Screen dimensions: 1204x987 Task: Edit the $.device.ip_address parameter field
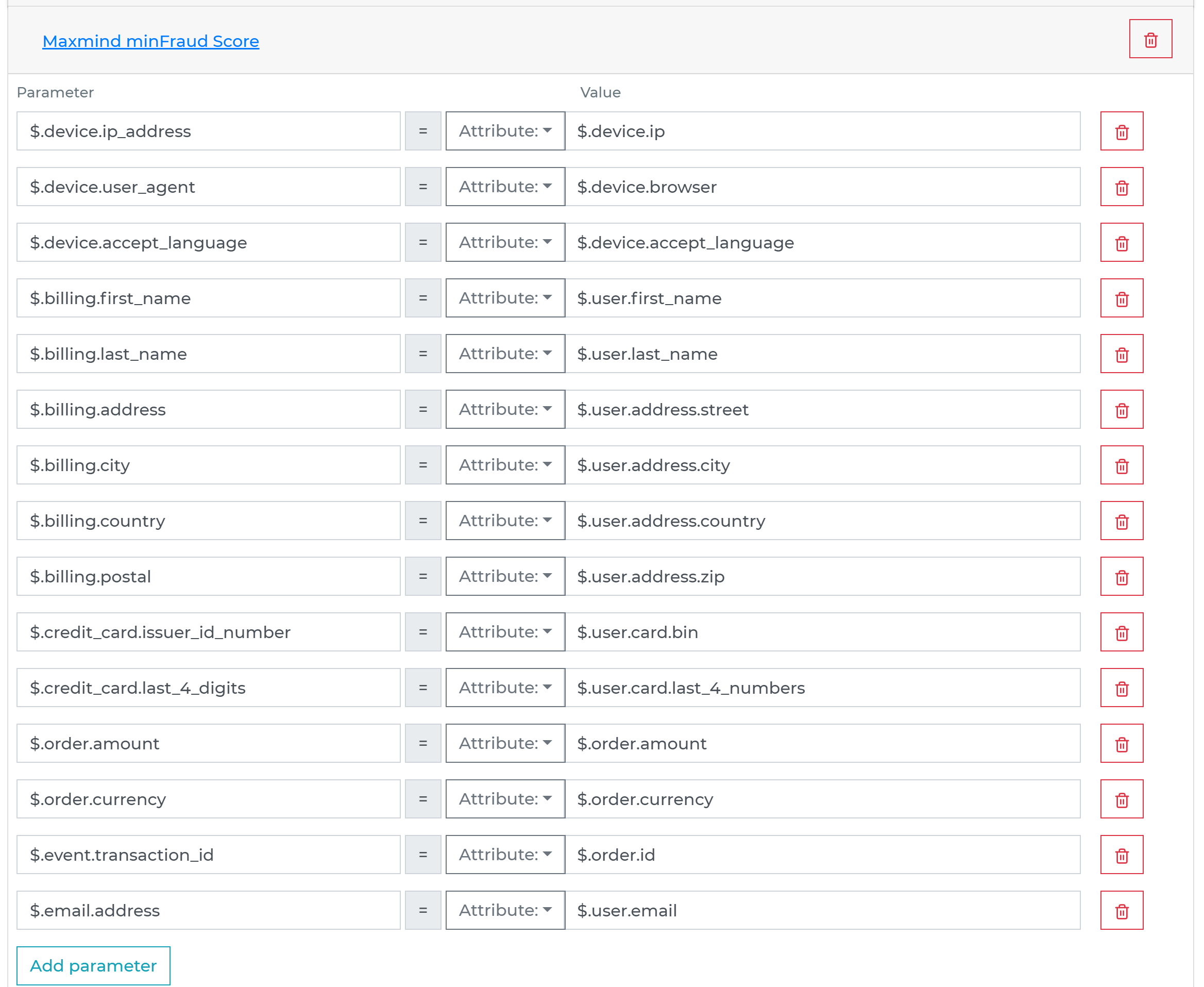tap(209, 131)
